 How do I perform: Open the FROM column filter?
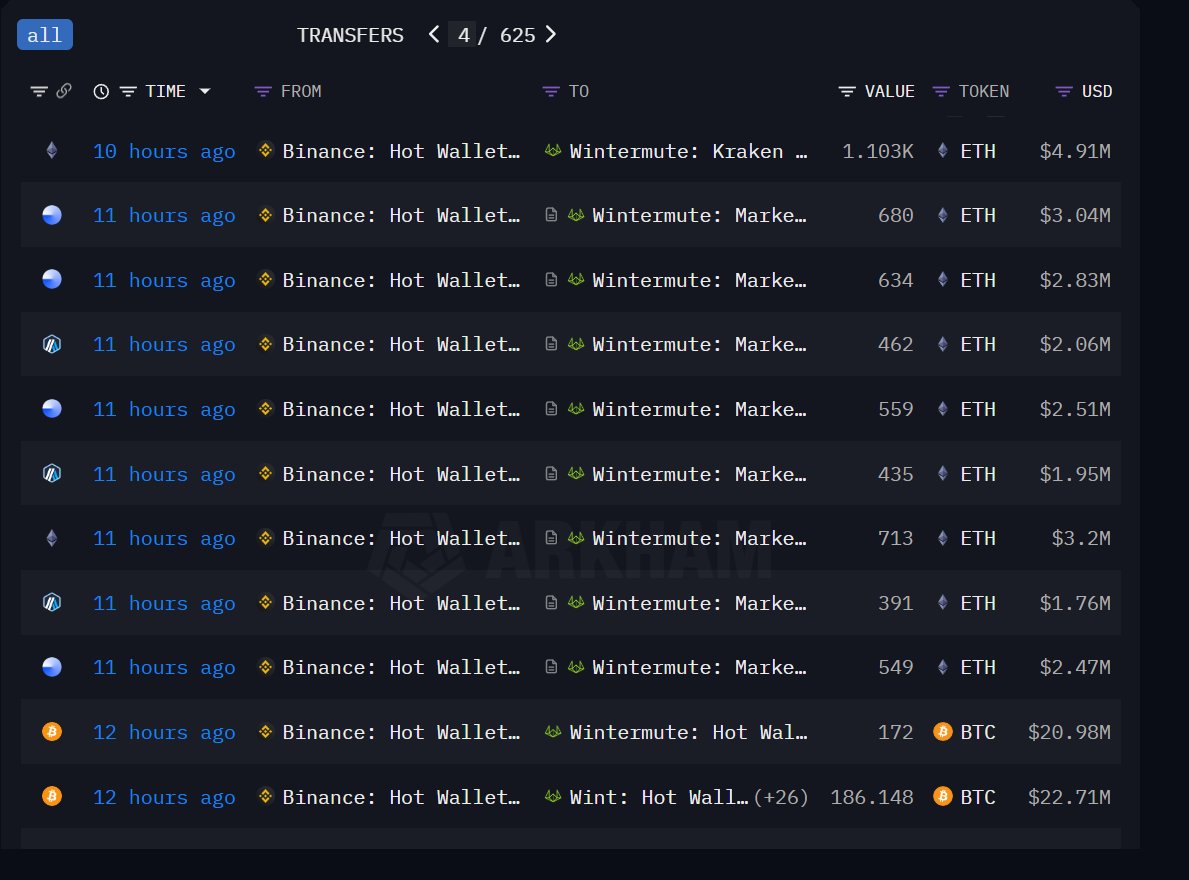tap(262, 92)
